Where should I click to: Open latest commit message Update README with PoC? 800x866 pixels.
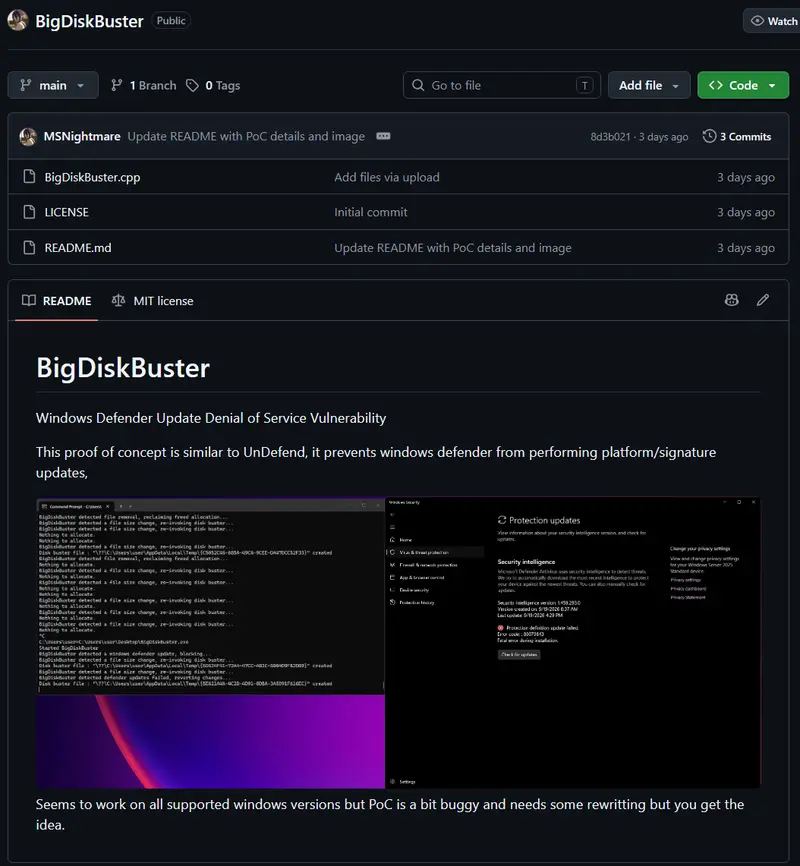[x=246, y=136]
